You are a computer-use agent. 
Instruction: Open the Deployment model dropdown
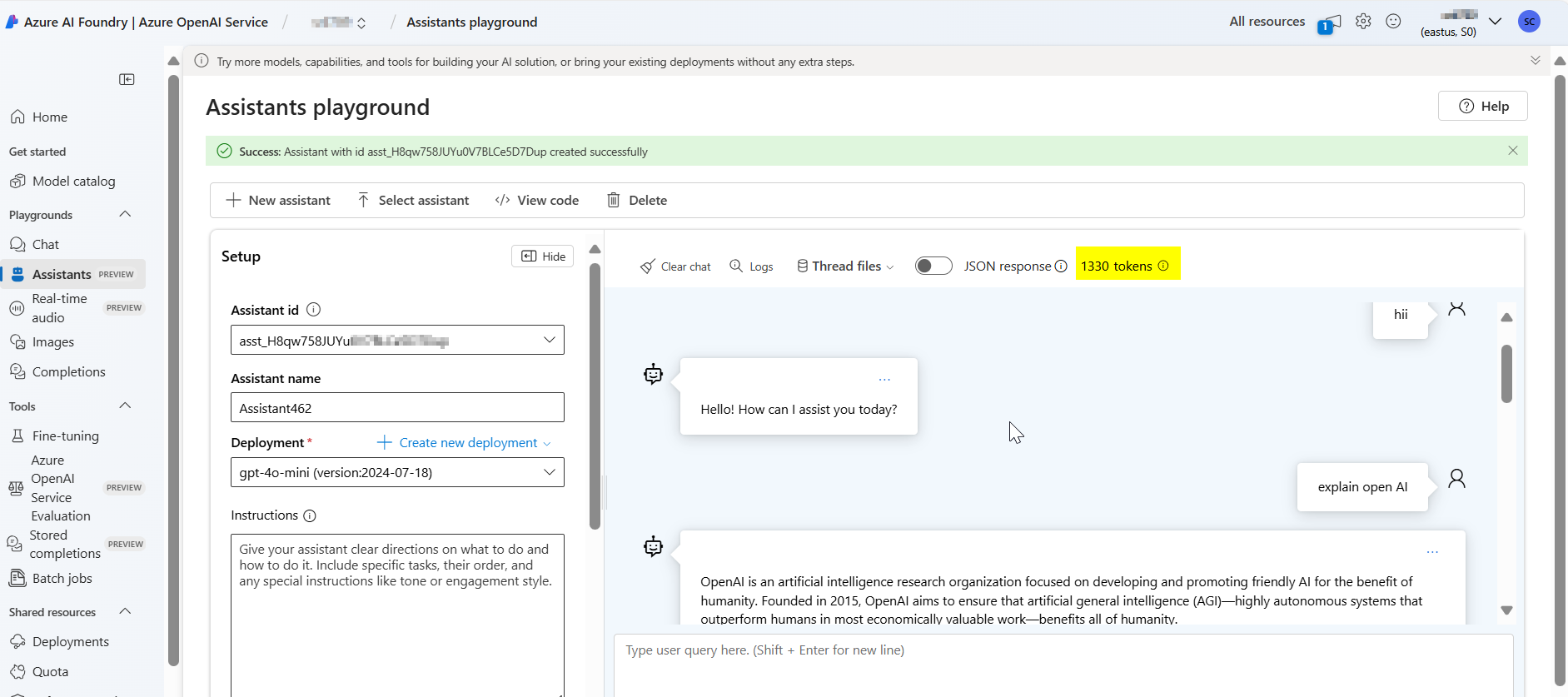pos(397,472)
